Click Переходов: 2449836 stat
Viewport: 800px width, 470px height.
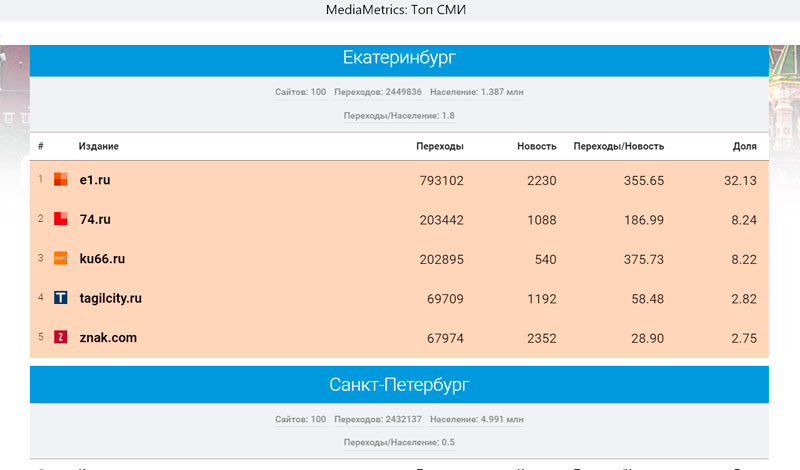(378, 92)
